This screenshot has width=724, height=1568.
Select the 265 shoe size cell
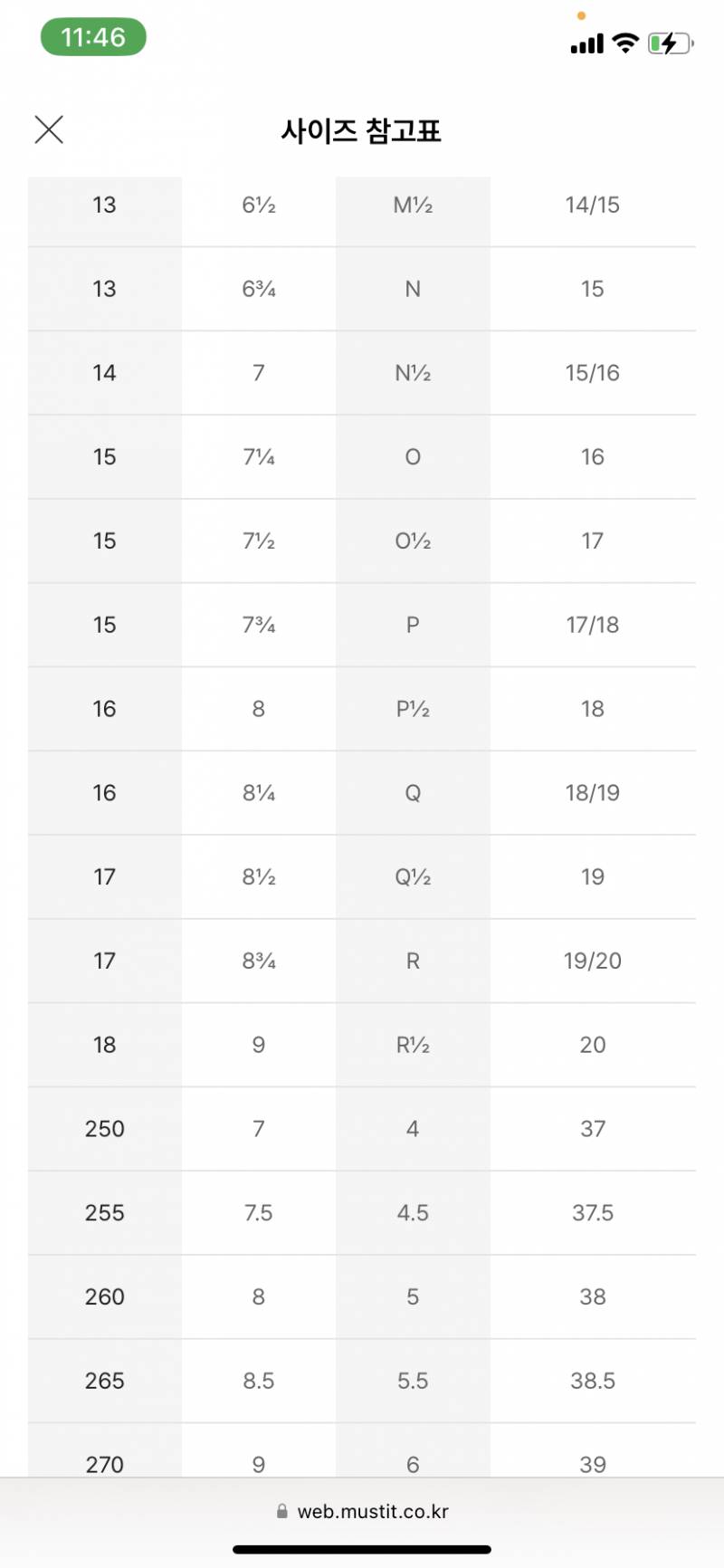(105, 1381)
